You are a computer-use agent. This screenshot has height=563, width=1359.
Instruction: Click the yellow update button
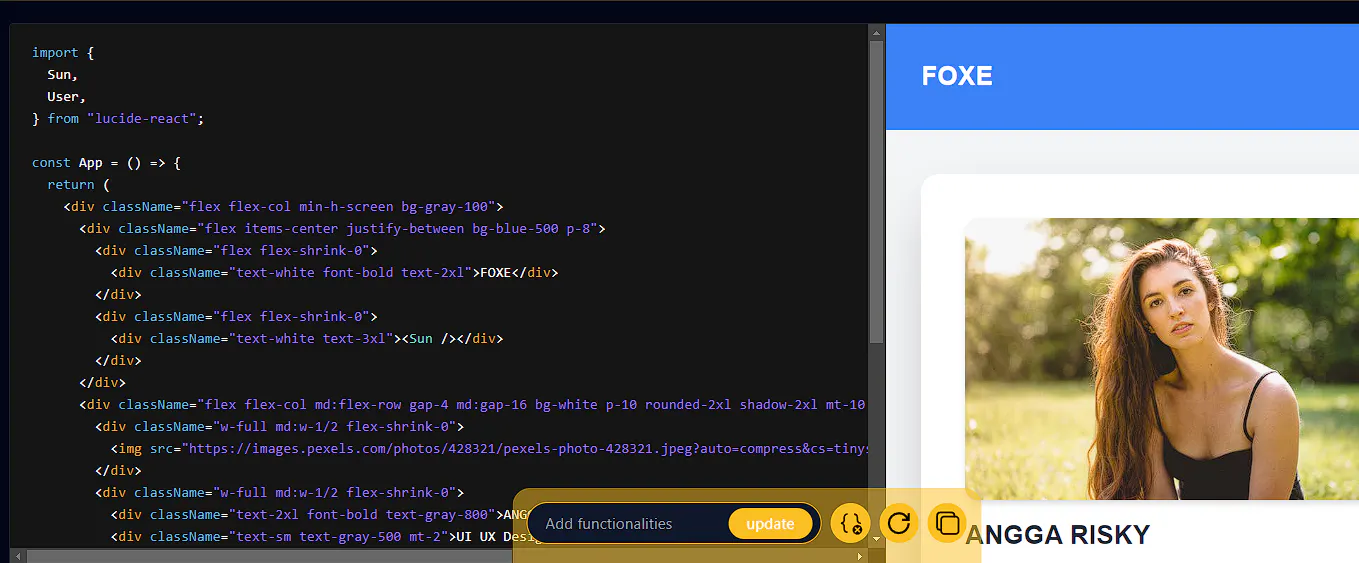[770, 524]
